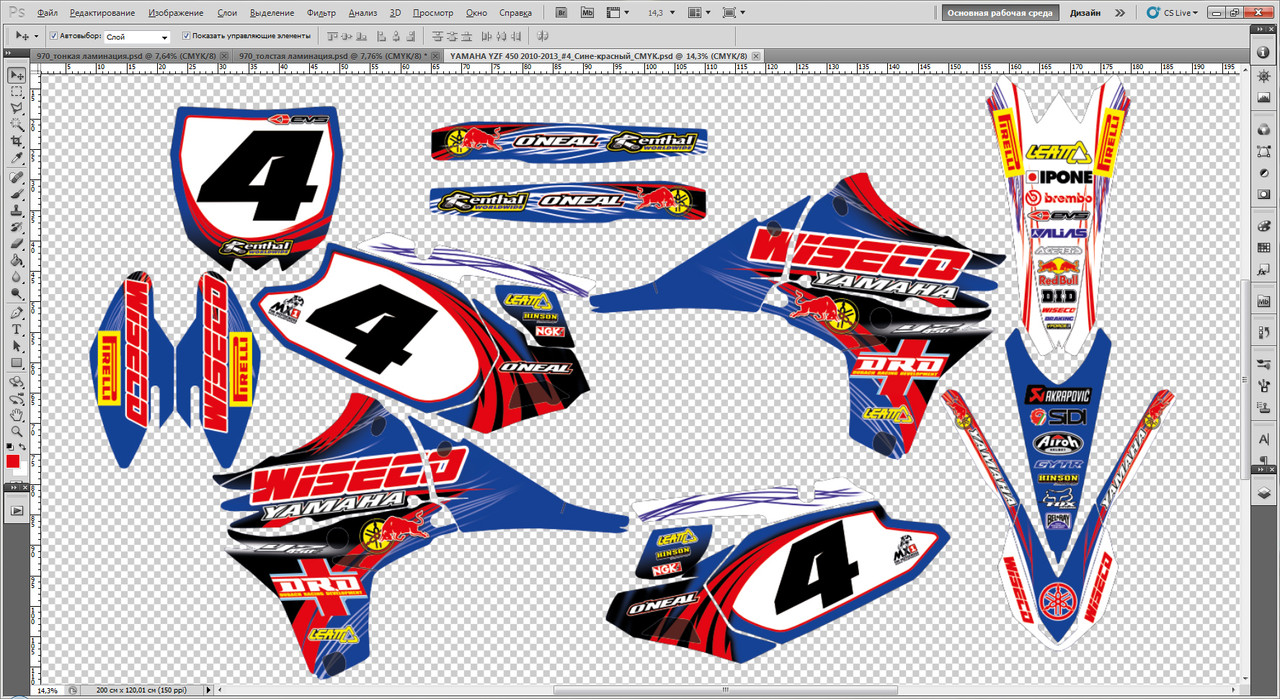Select the Clone Stamp tool
This screenshot has height=699, width=1280.
(x=17, y=209)
